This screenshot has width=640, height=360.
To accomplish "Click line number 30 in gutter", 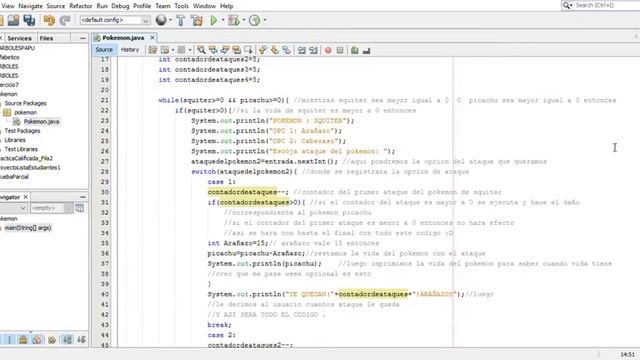I will 105,192.
